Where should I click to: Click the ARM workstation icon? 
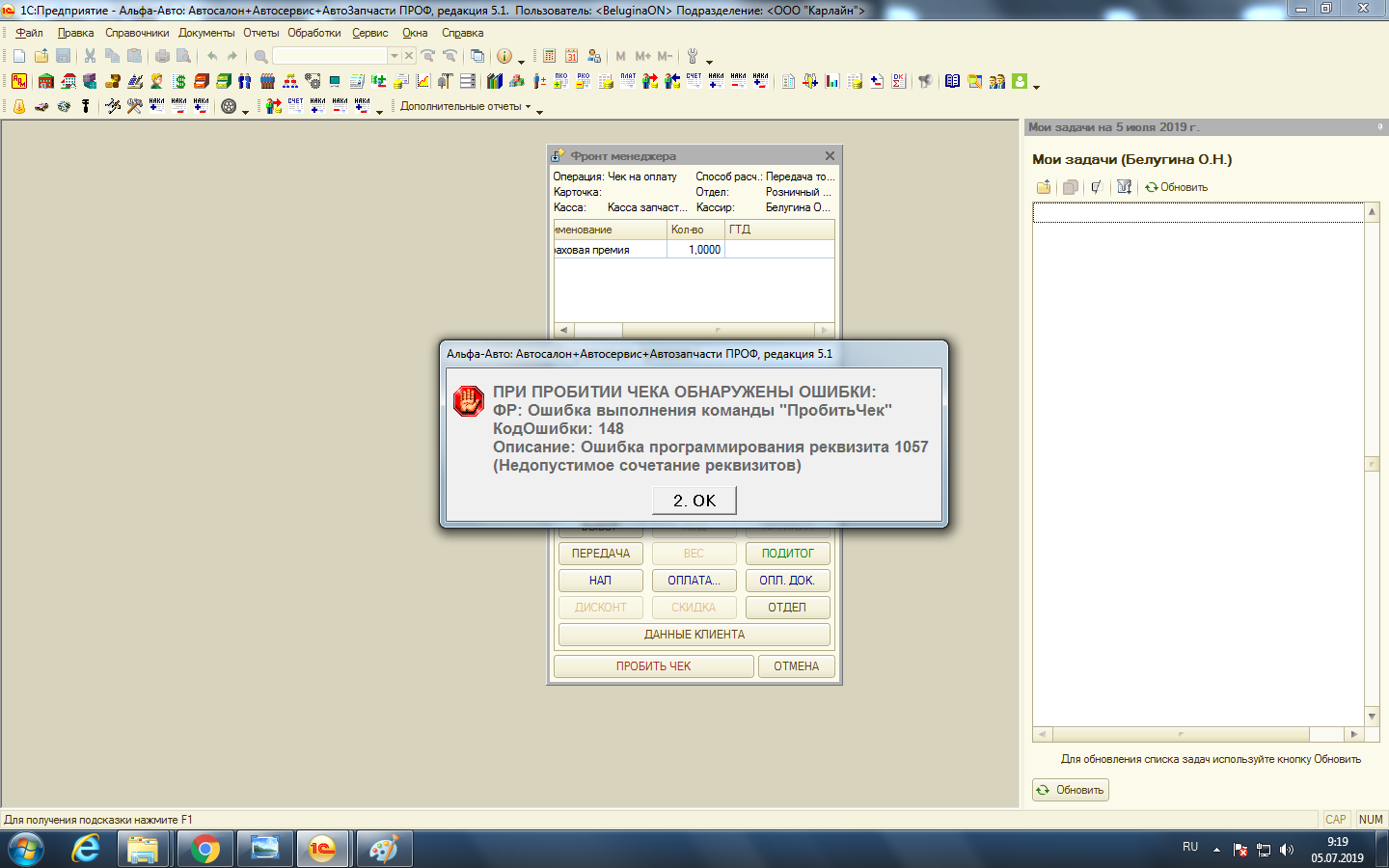(19, 81)
